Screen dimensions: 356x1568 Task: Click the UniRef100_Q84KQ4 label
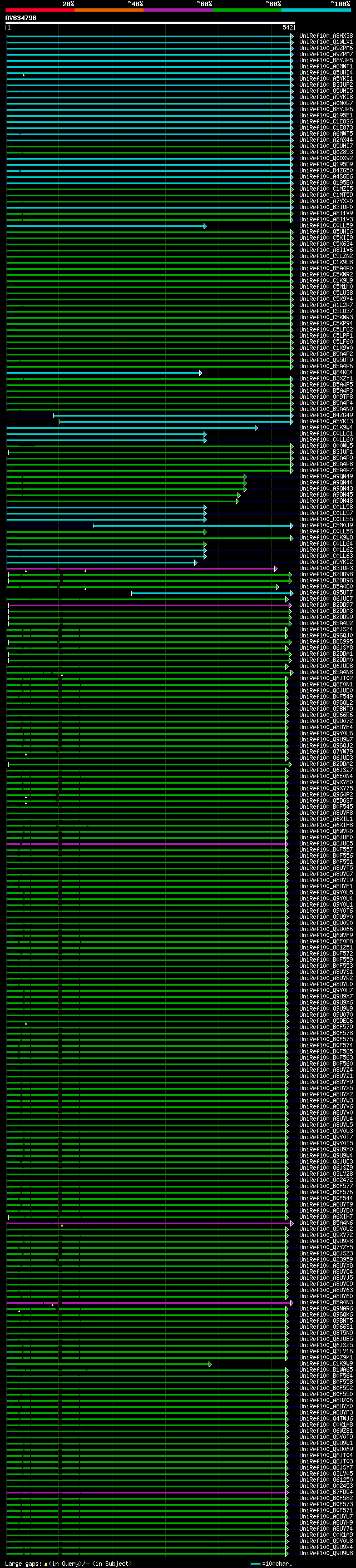325,373
